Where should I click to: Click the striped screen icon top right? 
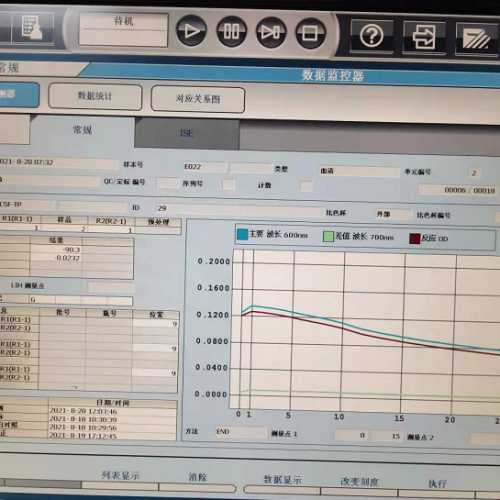click(x=476, y=39)
